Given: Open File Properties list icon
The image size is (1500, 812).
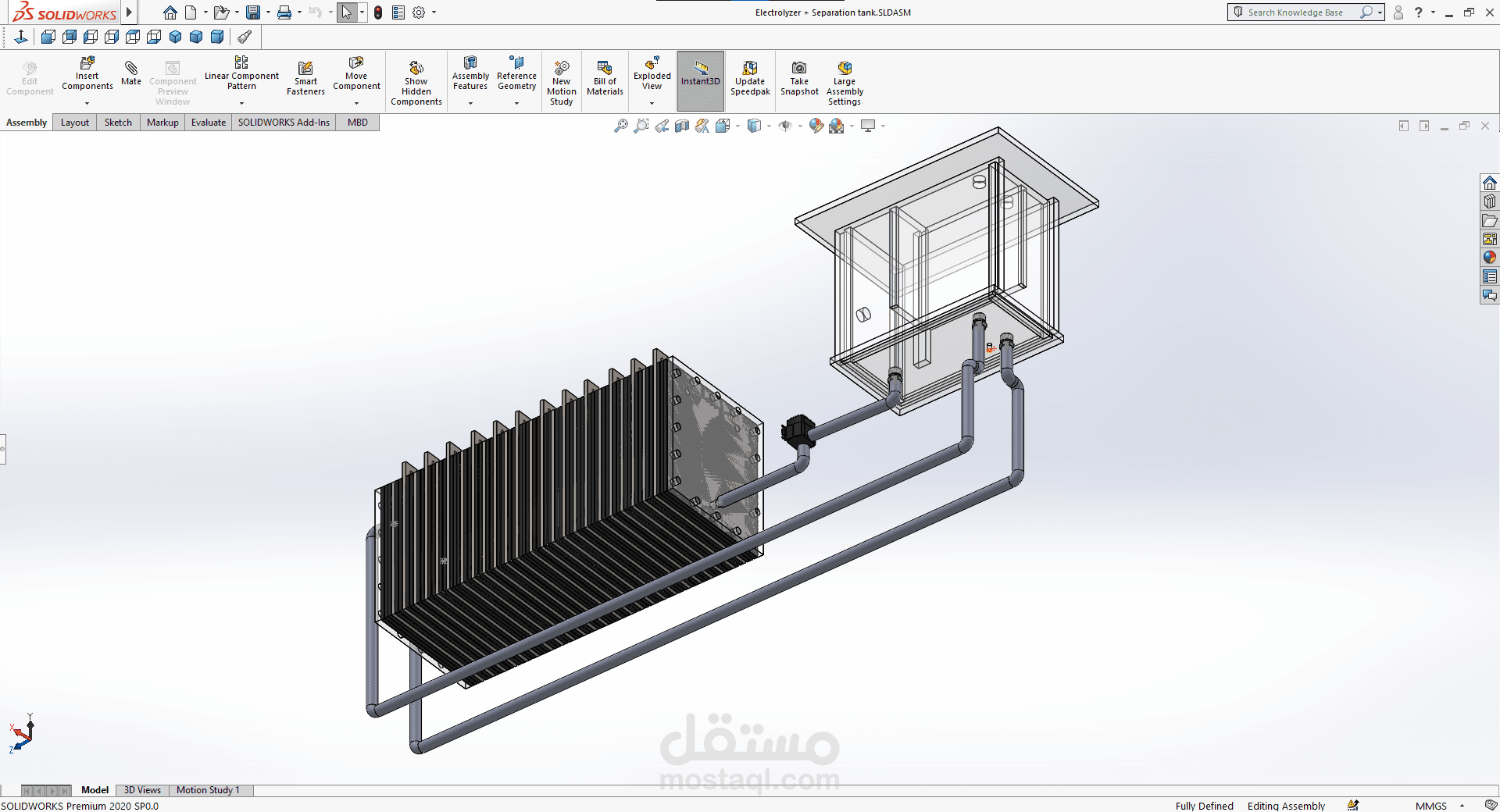Looking at the screenshot, I should click(x=398, y=12).
